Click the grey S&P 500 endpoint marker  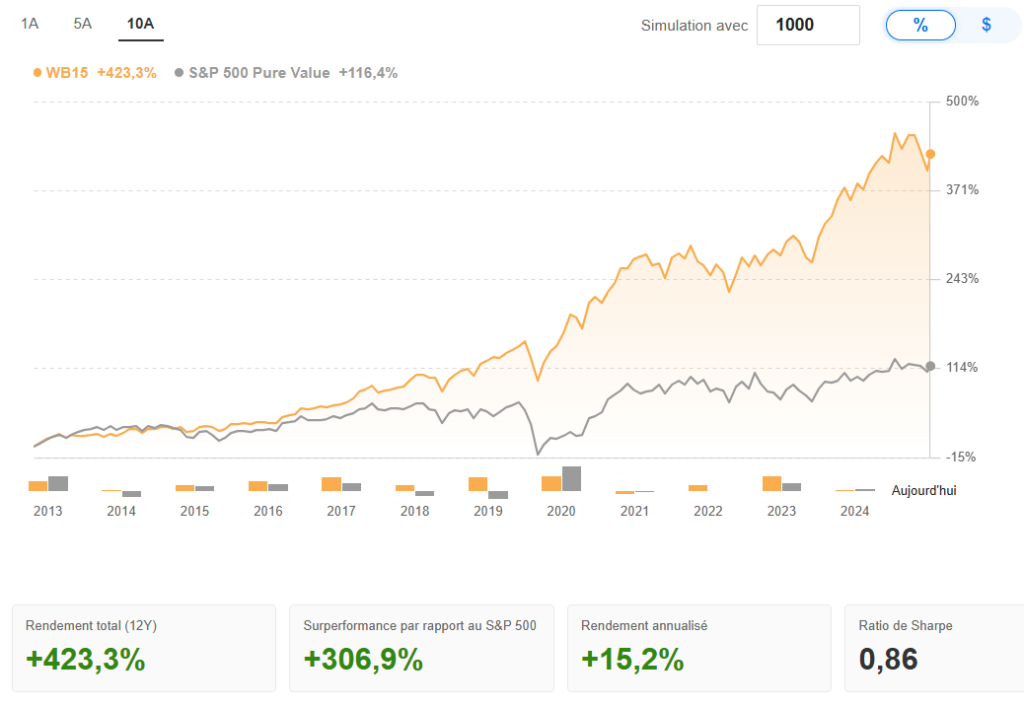(x=930, y=366)
